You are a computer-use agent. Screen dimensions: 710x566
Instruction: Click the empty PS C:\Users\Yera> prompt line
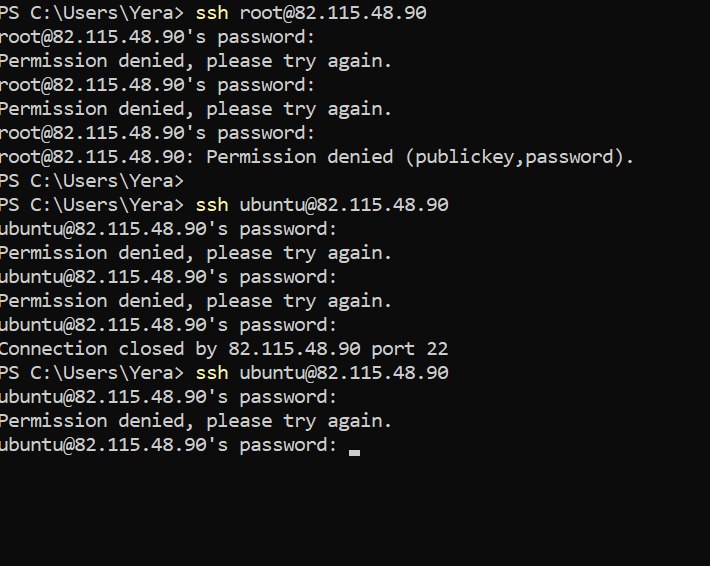(x=92, y=181)
